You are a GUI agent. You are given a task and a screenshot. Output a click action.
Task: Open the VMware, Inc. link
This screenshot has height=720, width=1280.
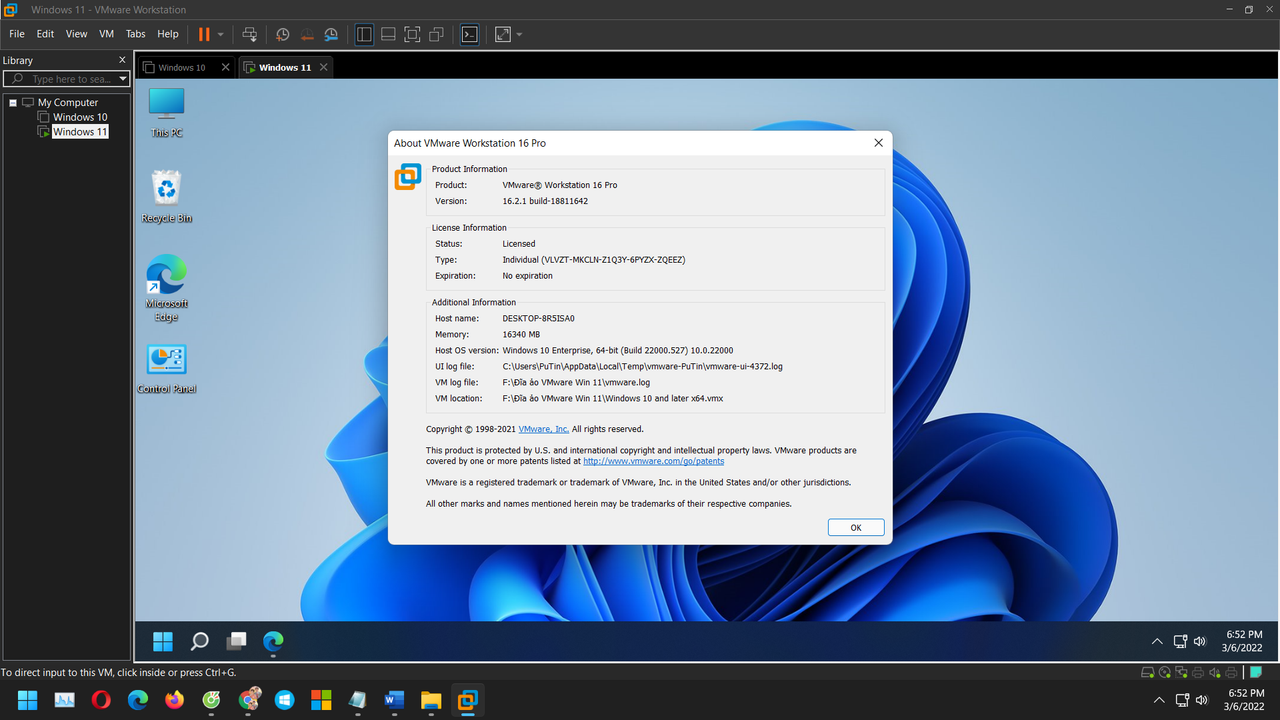point(544,429)
